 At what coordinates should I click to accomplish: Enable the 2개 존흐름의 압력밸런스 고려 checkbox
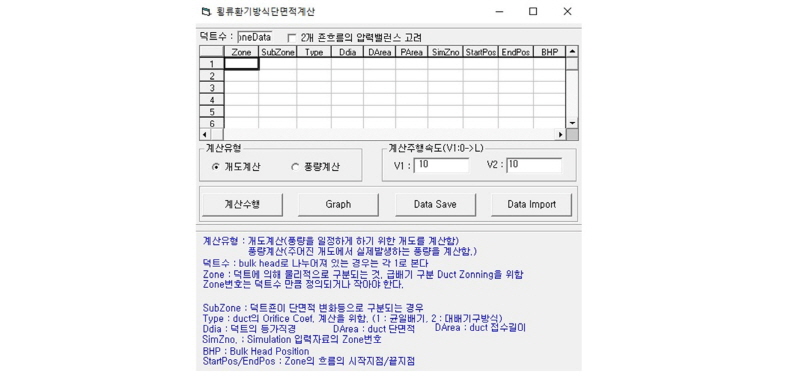coord(292,38)
